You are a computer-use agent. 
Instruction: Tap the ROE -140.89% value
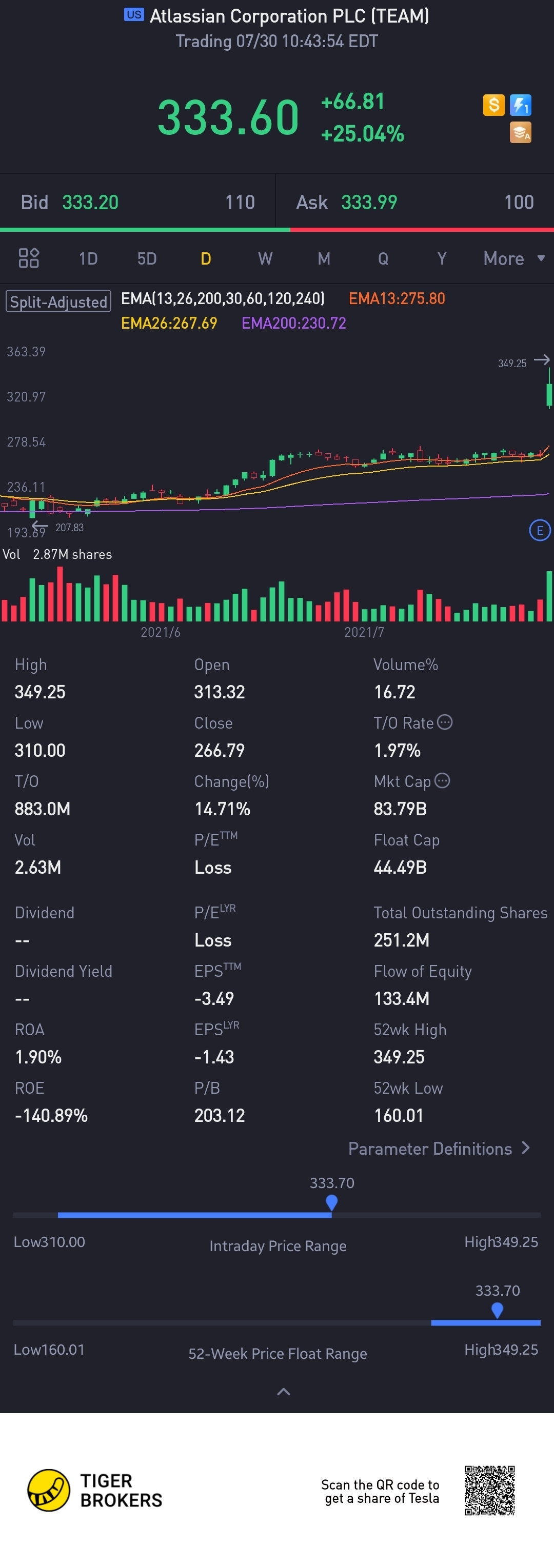point(51,1115)
